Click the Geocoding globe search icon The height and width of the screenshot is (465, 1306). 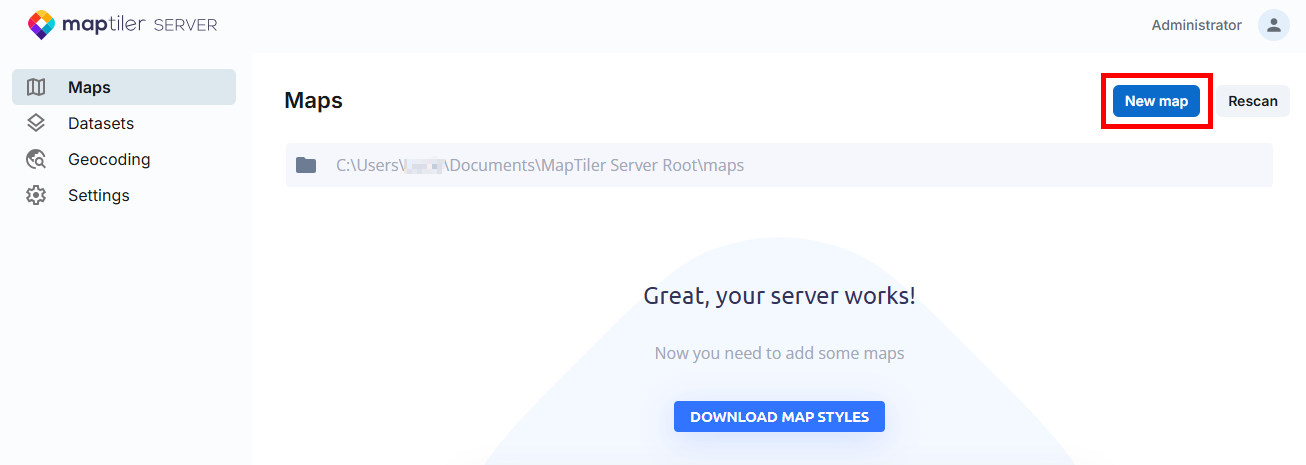36,159
